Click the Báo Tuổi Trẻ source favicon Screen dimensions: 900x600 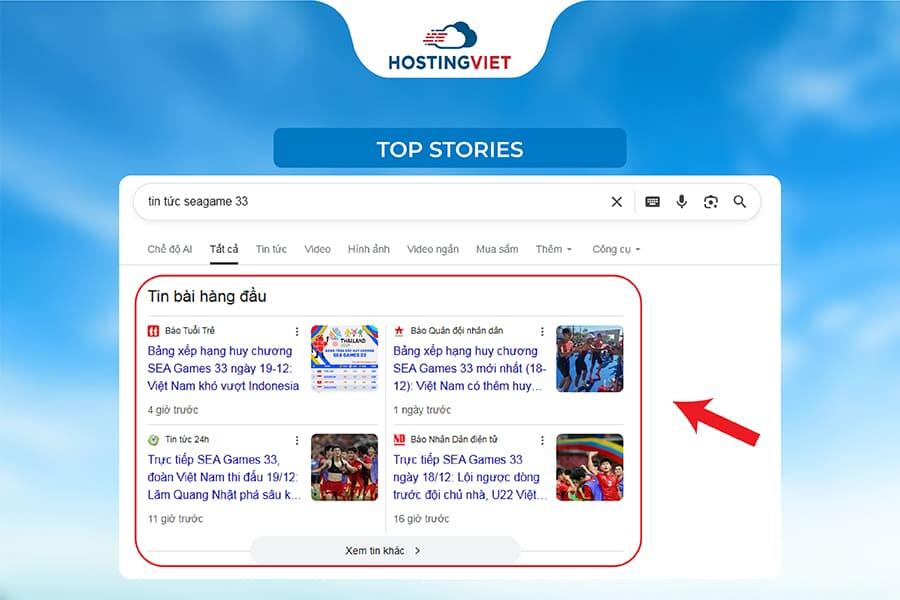point(152,330)
